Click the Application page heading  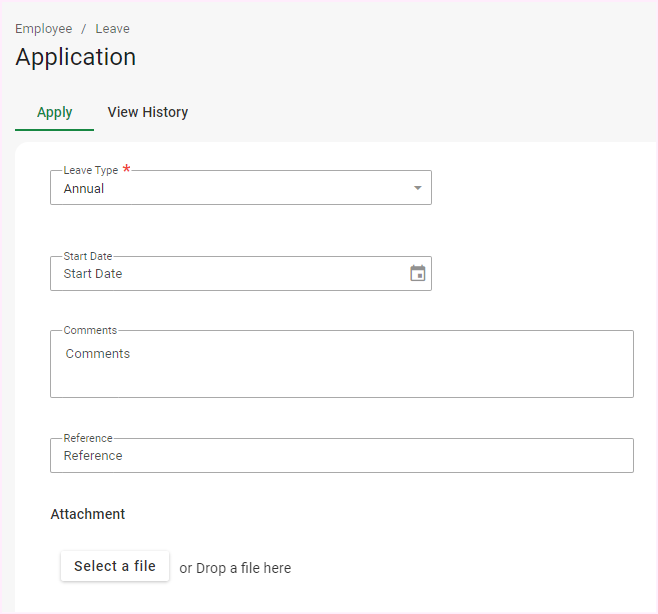pyautogui.click(x=76, y=57)
